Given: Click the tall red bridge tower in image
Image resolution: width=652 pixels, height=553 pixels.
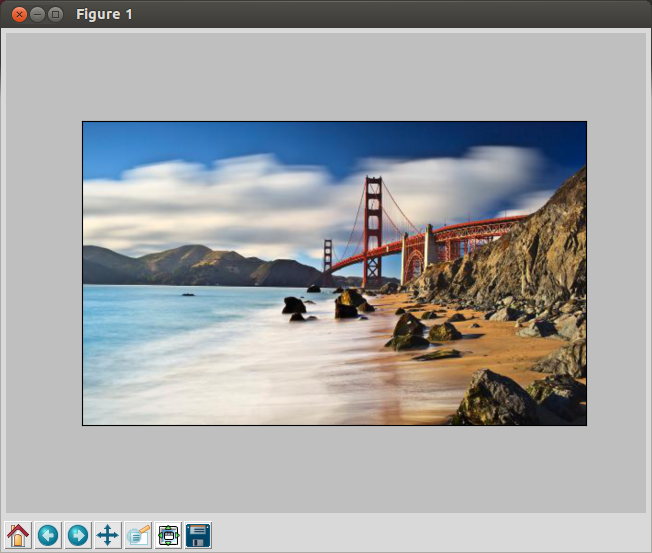Looking at the screenshot, I should pos(373,225).
